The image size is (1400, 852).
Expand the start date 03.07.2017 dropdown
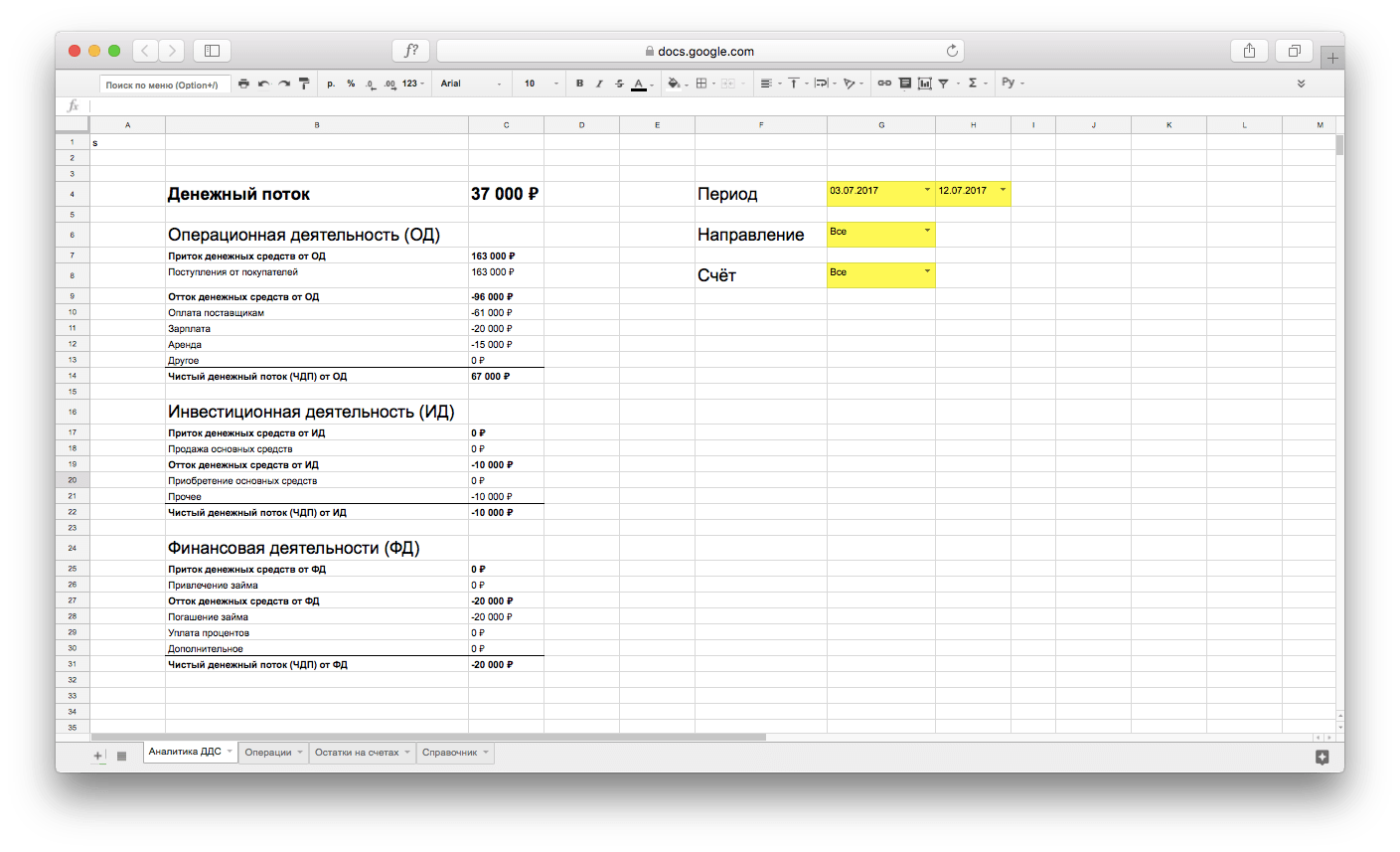(x=927, y=190)
